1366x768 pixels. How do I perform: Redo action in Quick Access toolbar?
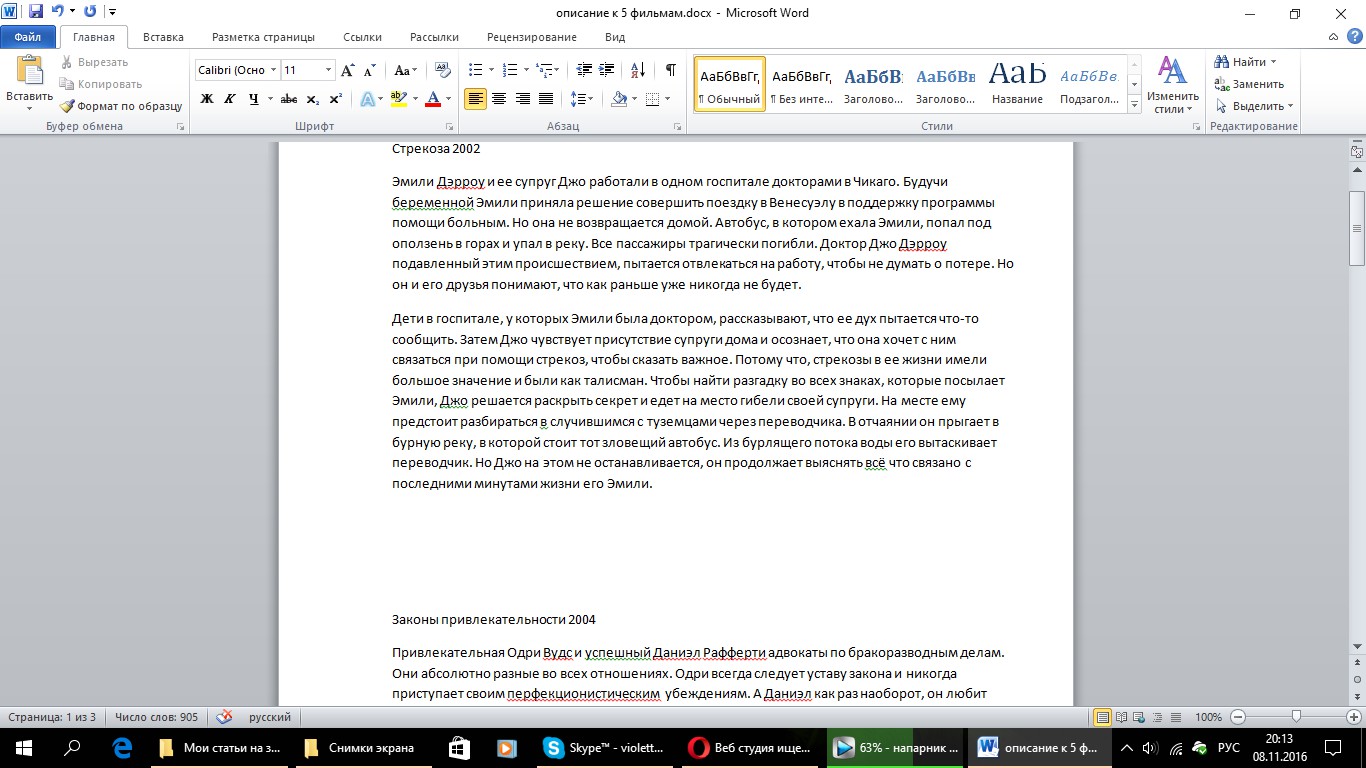coord(90,13)
